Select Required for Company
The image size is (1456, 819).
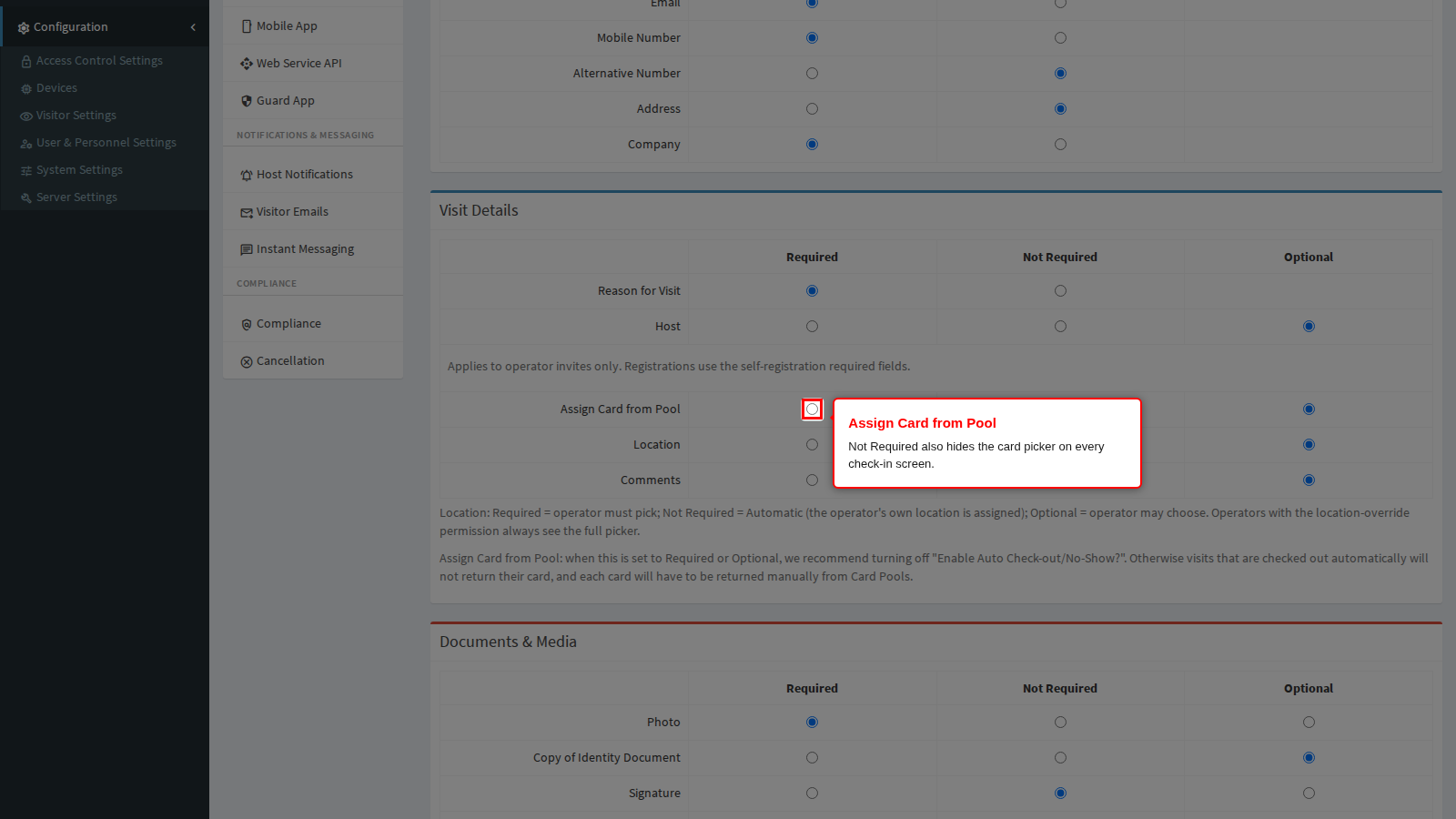click(x=812, y=145)
